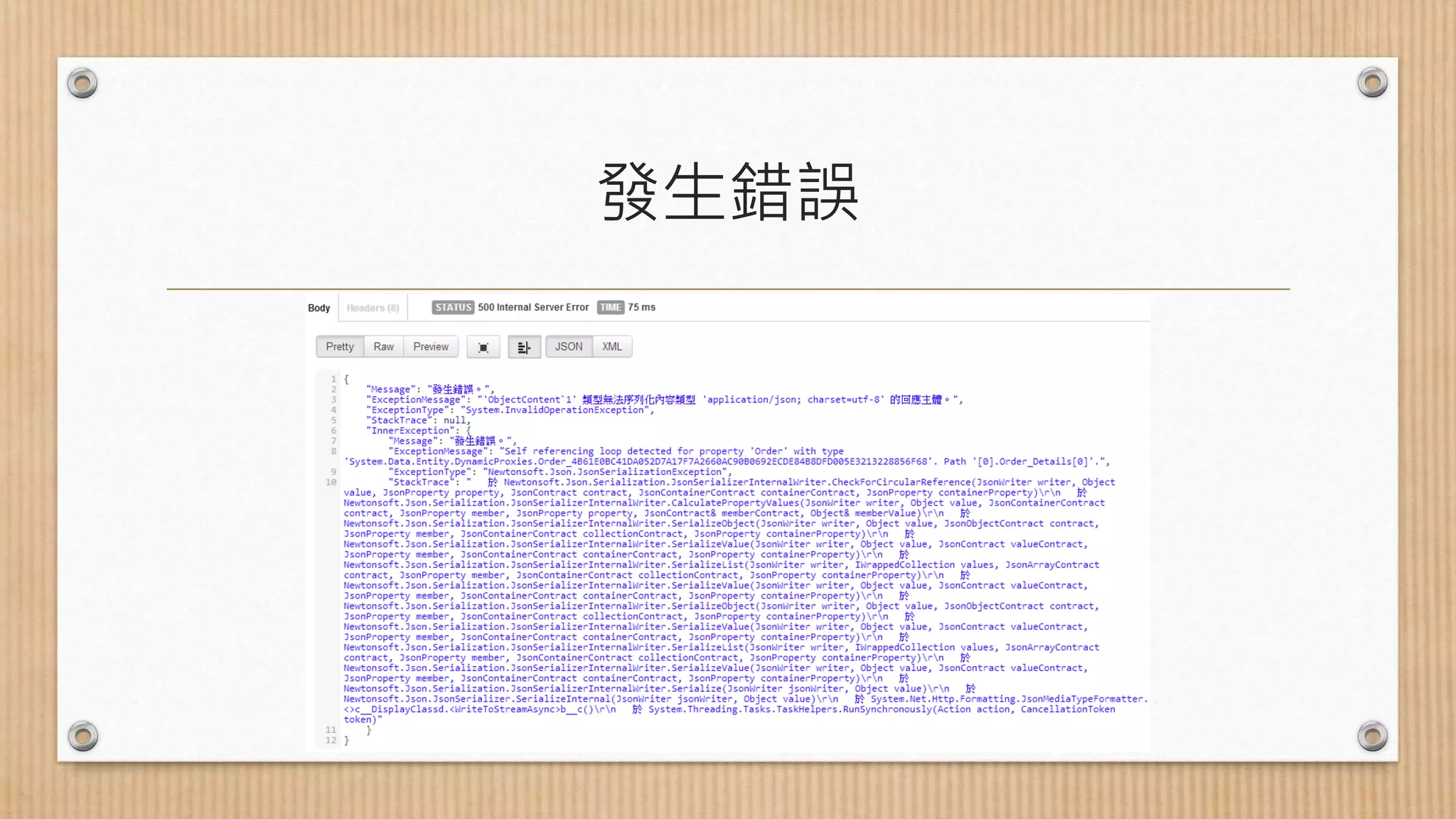Toggle the line wrap icon button
Image resolution: width=1456 pixels, height=819 pixels.
pos(524,347)
